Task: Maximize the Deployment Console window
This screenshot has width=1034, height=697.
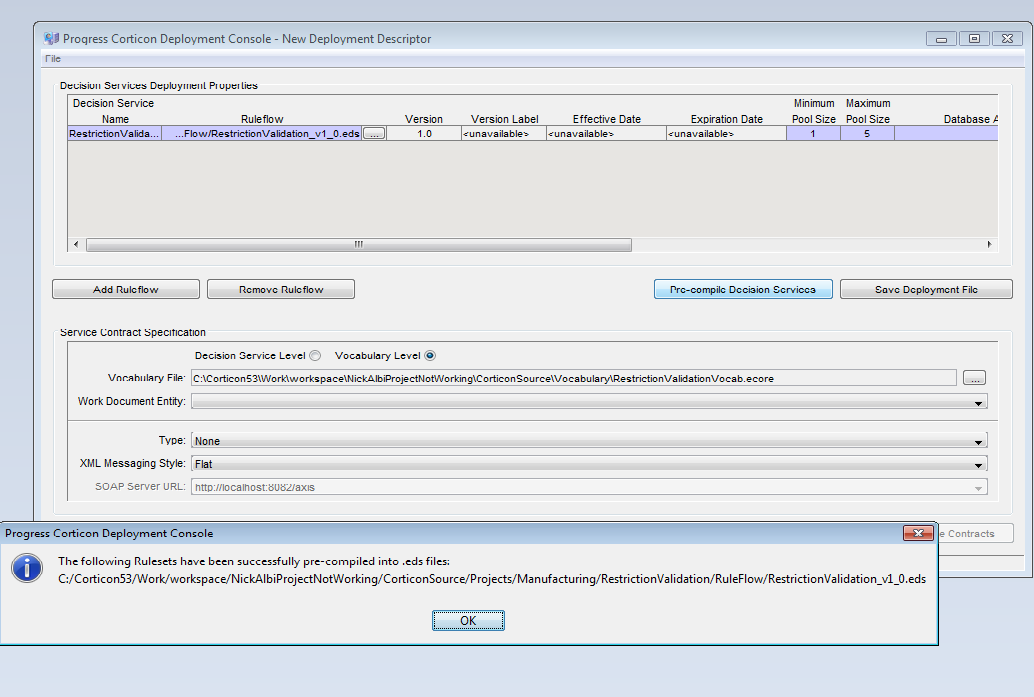Action: tap(974, 39)
